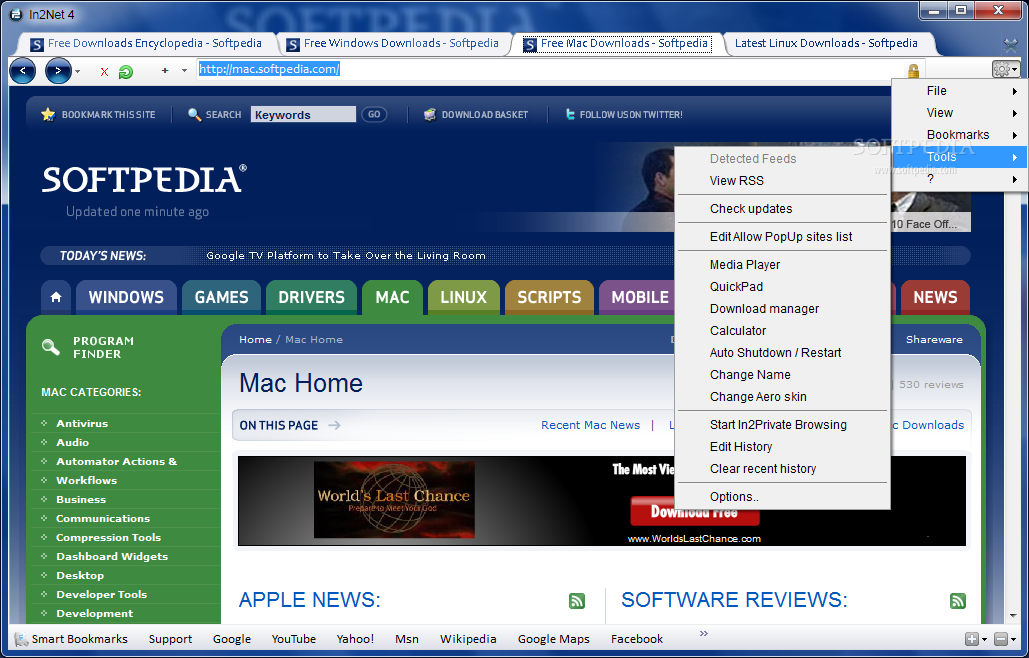Screen dimensions: 1029x658
Task: Open zoom in dropdown arrow
Action: (x=984, y=640)
